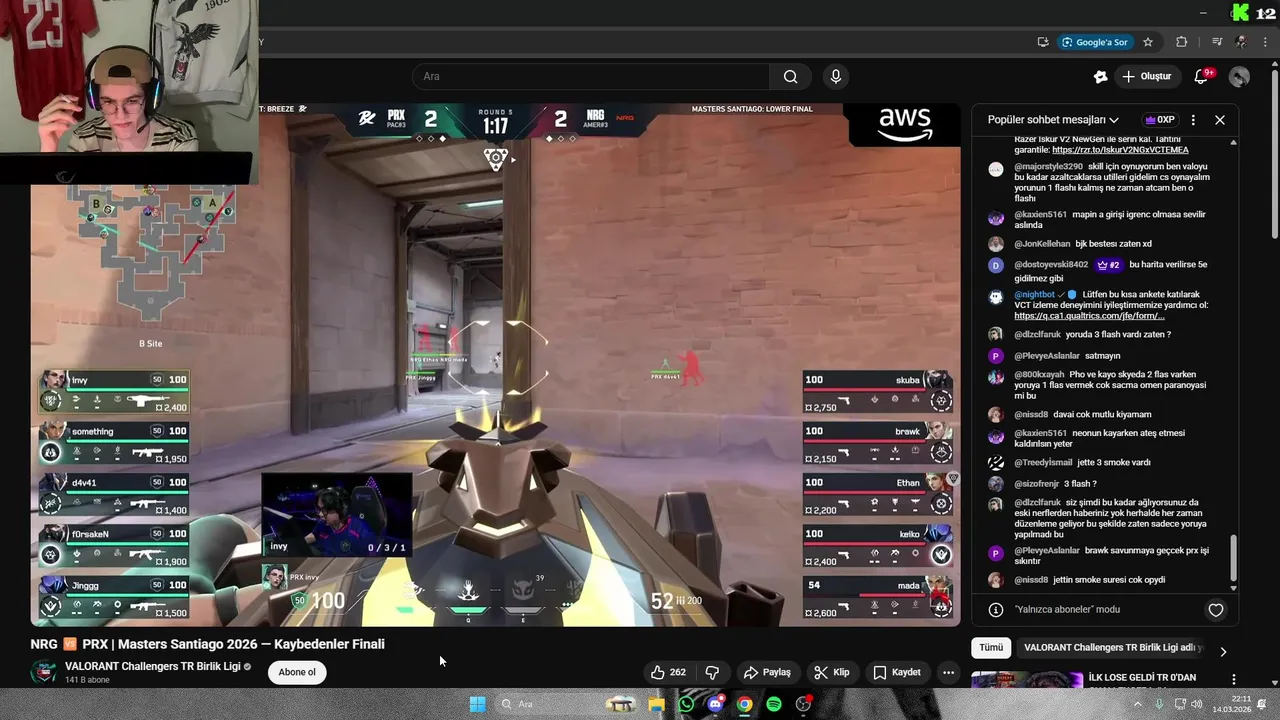Screen dimensions: 1280x720
Task: Open more video actions ellipsis
Action: (948, 672)
